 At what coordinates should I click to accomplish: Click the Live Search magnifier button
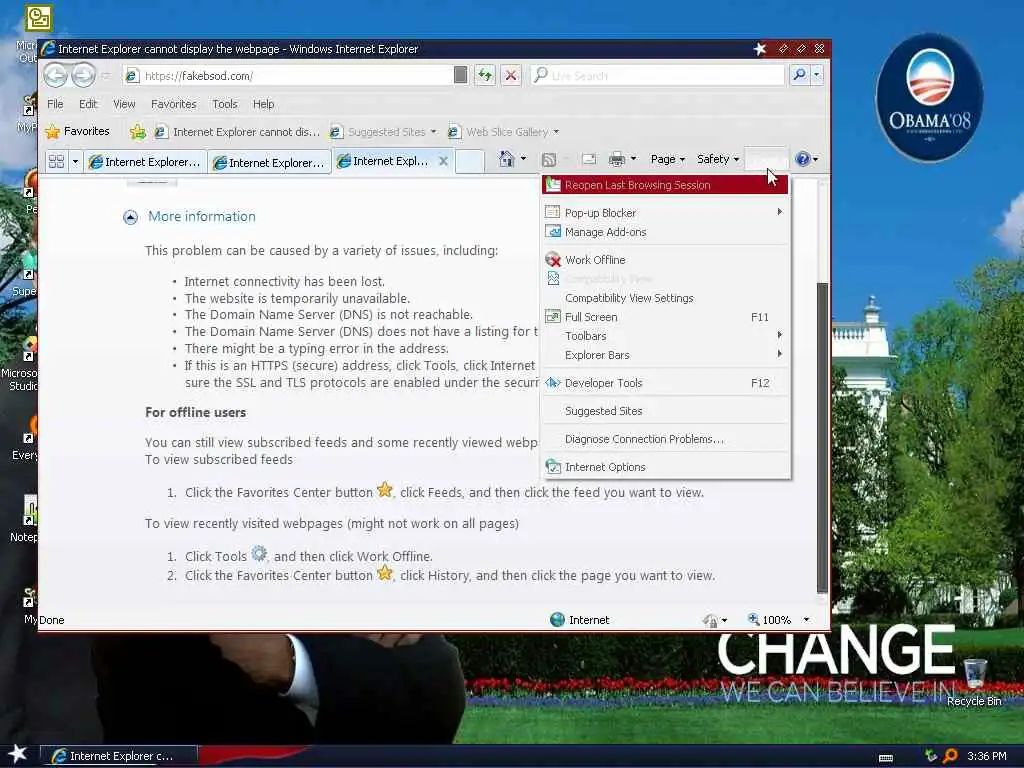(x=799, y=75)
